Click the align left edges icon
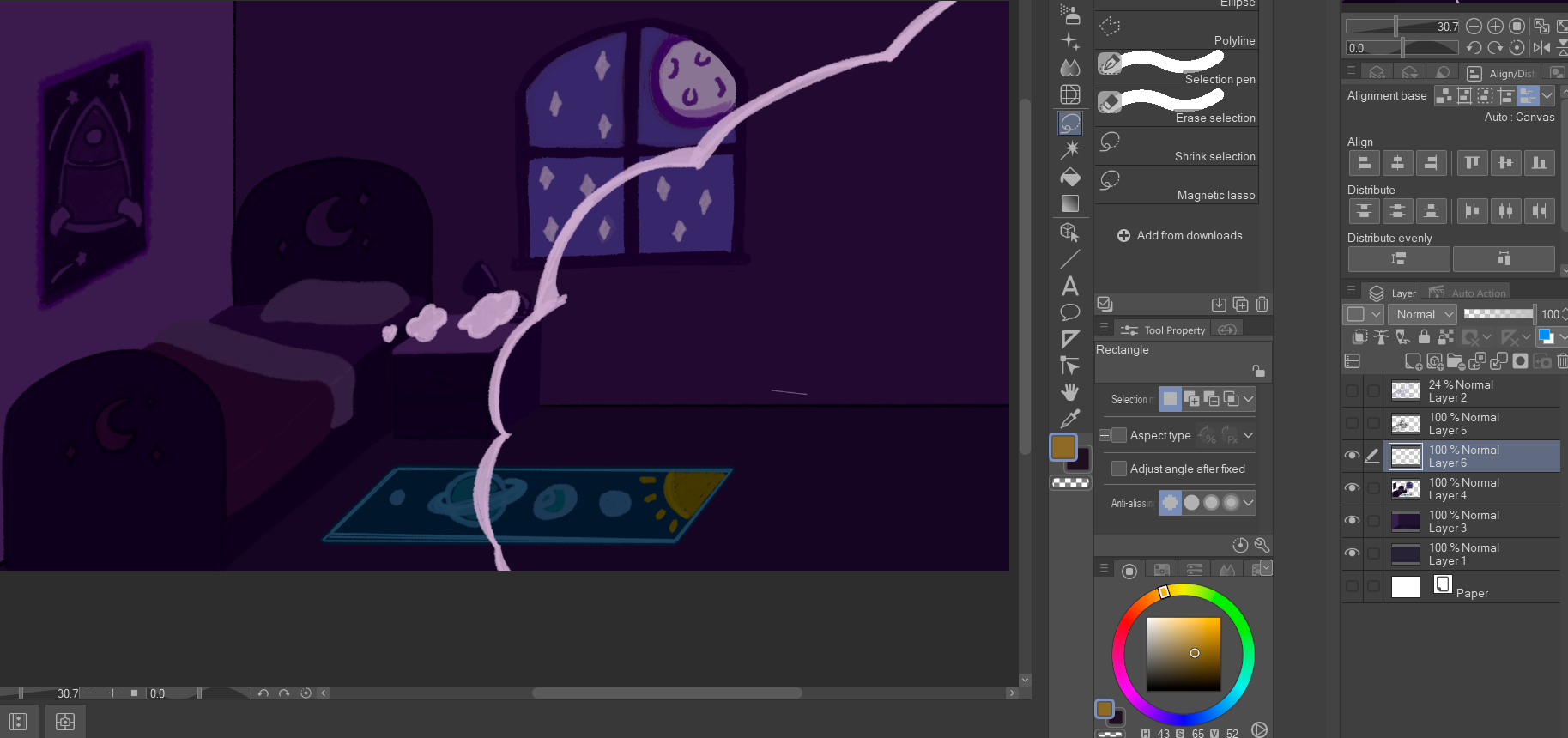The height and width of the screenshot is (738, 1568). coord(1364,163)
